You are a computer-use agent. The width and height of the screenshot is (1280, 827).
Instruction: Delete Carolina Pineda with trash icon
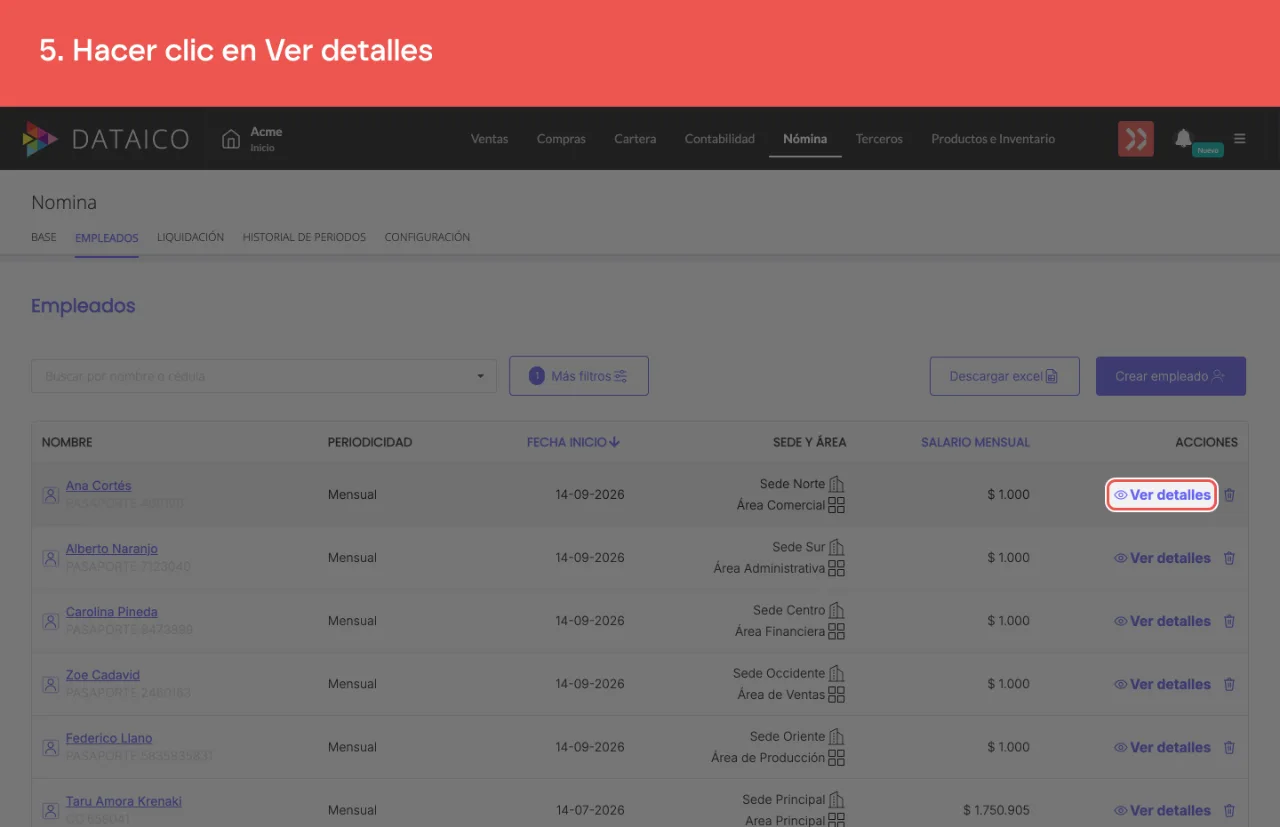[1230, 621]
